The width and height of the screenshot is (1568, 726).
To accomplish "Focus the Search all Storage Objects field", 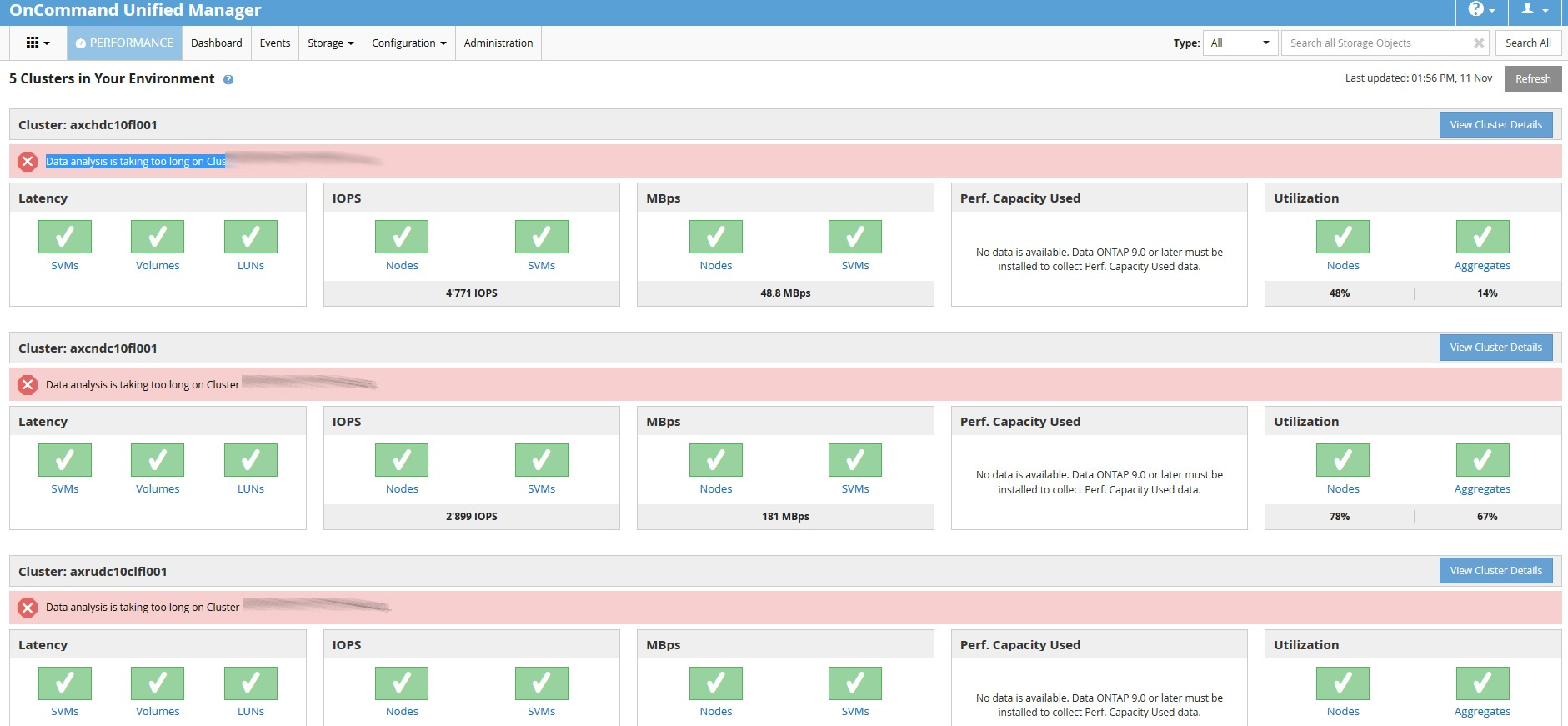I will (1375, 43).
